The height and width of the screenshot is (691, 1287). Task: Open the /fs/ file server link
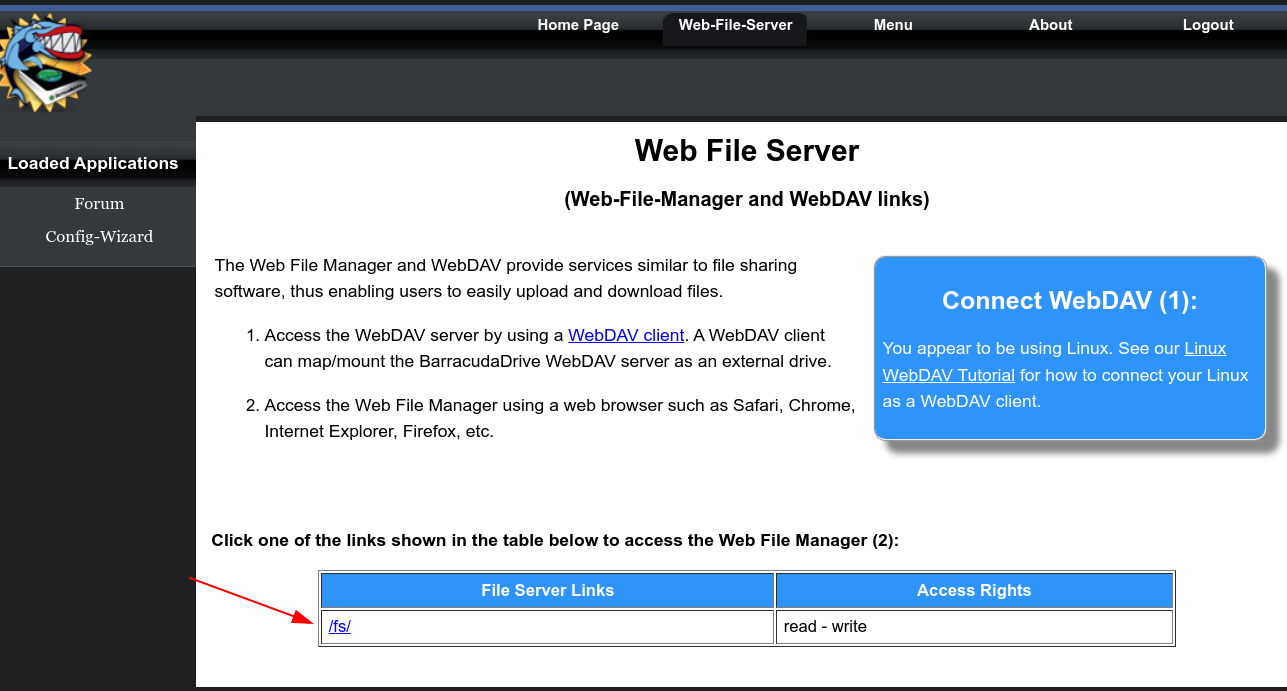[x=340, y=627]
